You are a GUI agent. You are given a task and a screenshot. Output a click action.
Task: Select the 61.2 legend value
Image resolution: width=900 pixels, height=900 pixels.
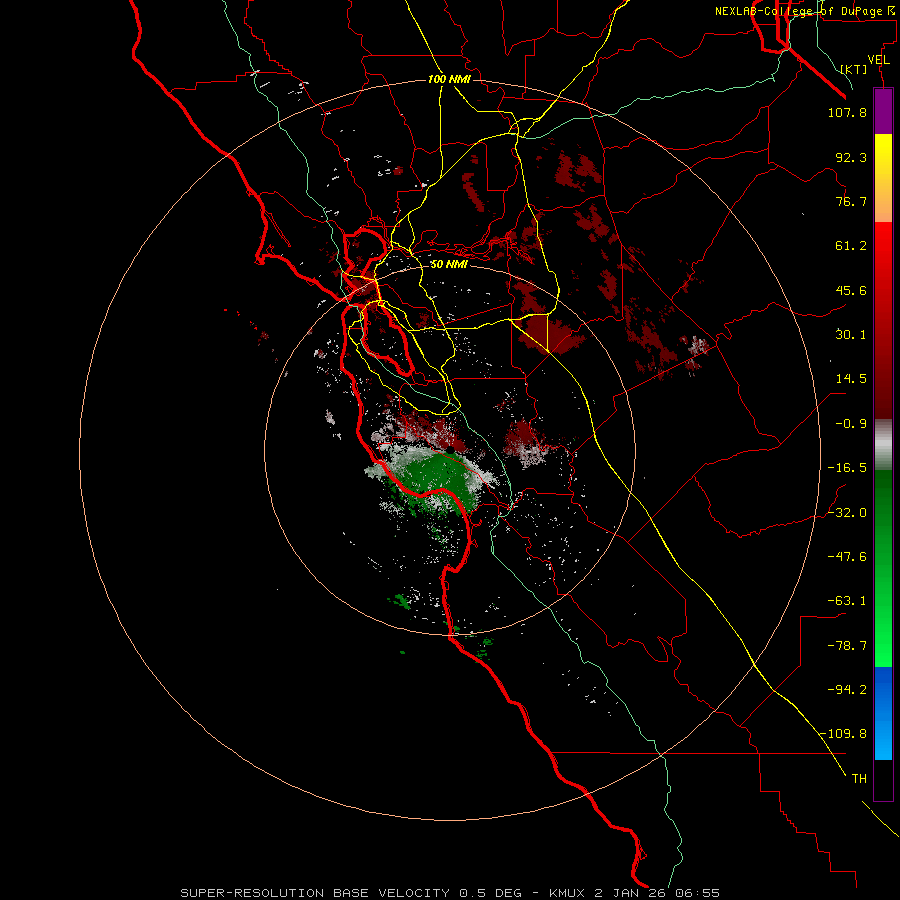point(851,246)
